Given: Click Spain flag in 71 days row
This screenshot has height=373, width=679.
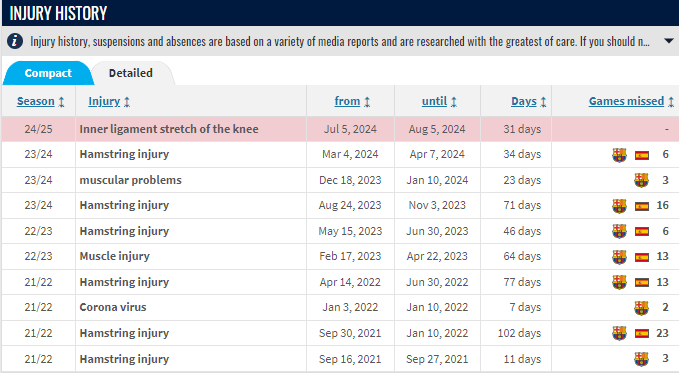Looking at the screenshot, I should pos(642,206).
